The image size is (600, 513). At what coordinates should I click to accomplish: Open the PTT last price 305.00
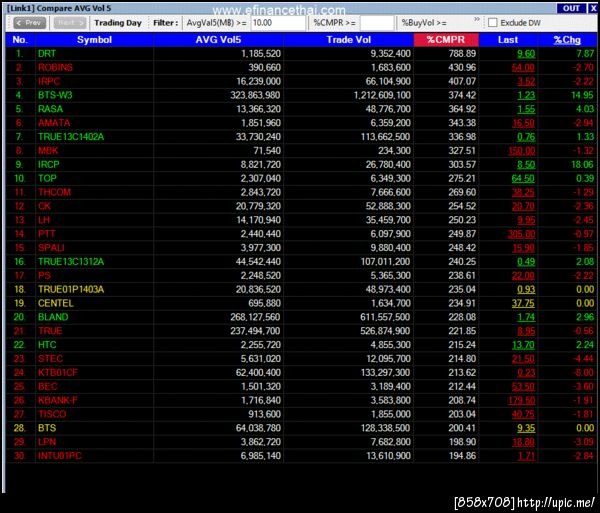pyautogui.click(x=521, y=234)
